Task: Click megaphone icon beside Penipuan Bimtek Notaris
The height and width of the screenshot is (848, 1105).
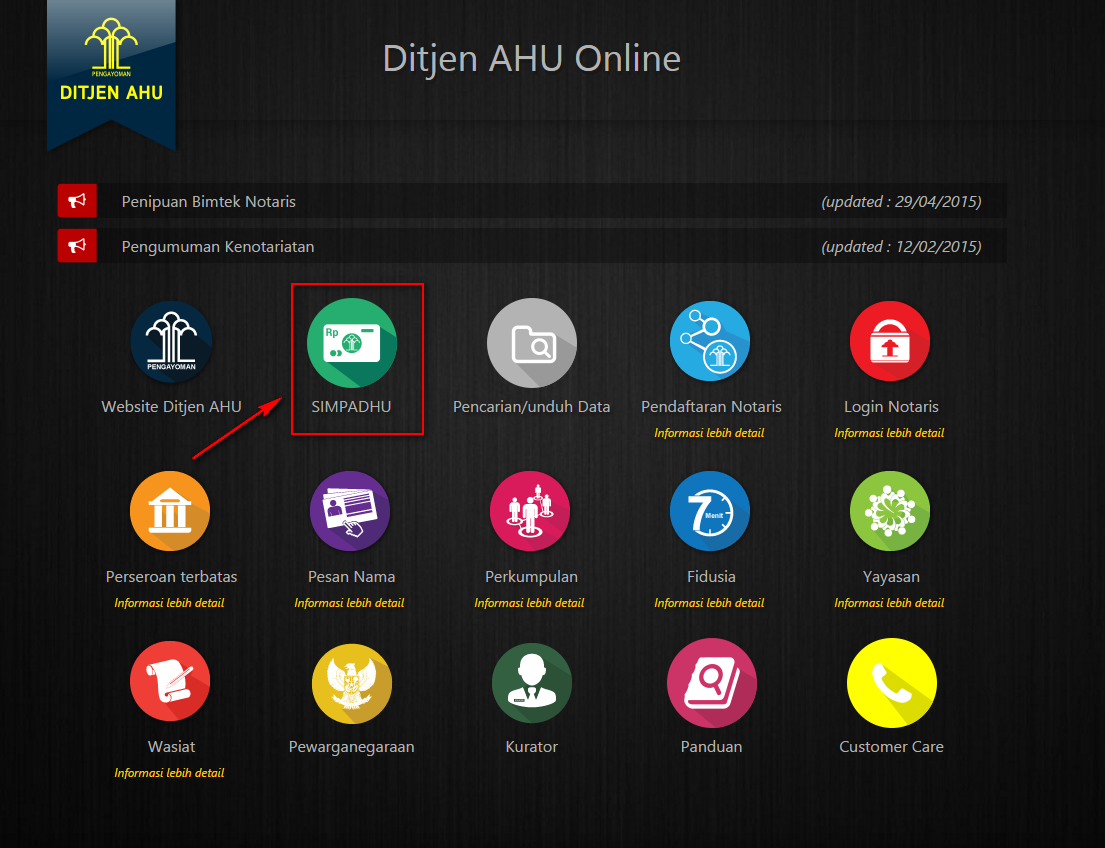Action: coord(77,201)
